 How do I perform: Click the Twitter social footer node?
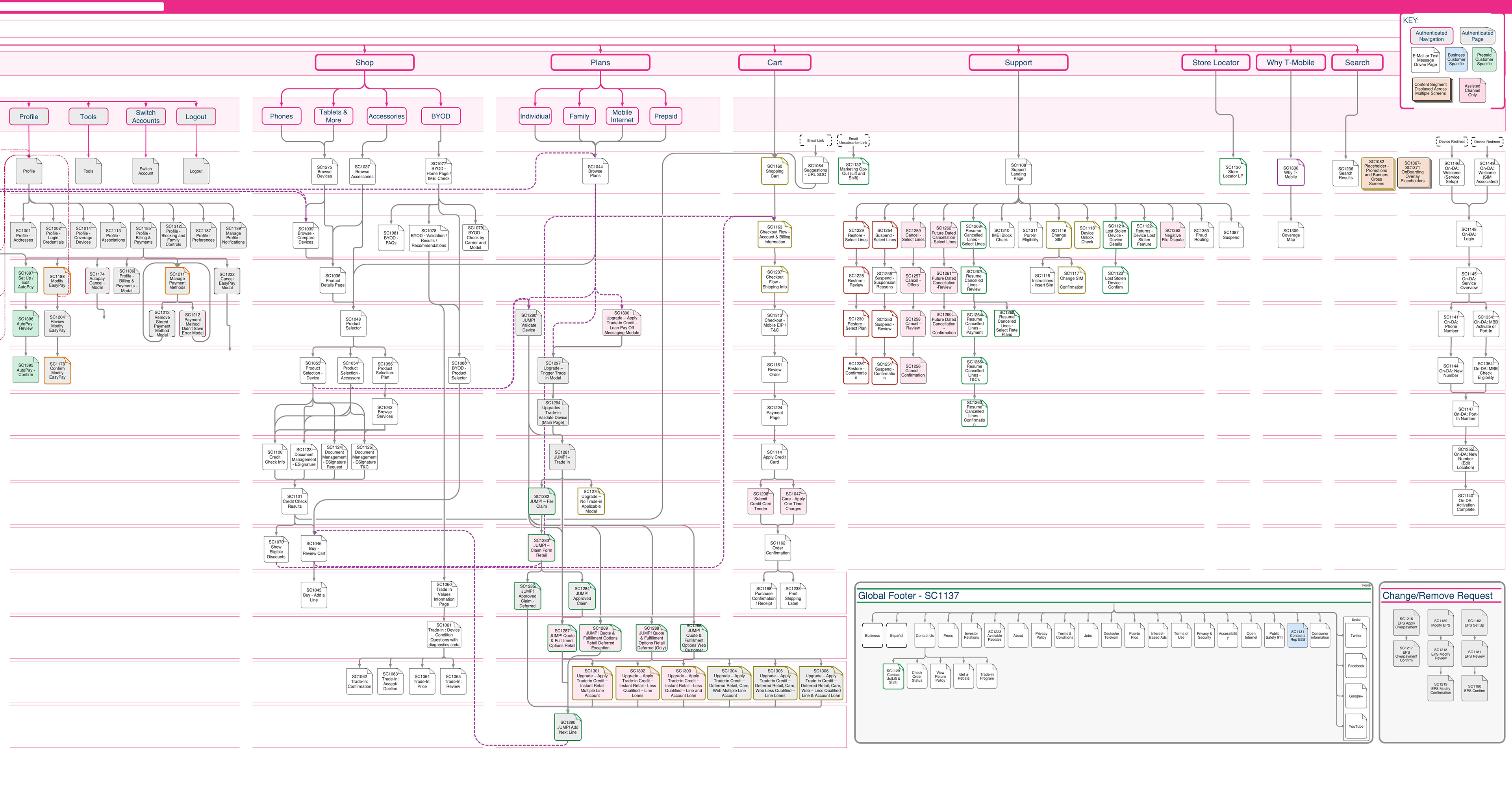pyautogui.click(x=1356, y=636)
